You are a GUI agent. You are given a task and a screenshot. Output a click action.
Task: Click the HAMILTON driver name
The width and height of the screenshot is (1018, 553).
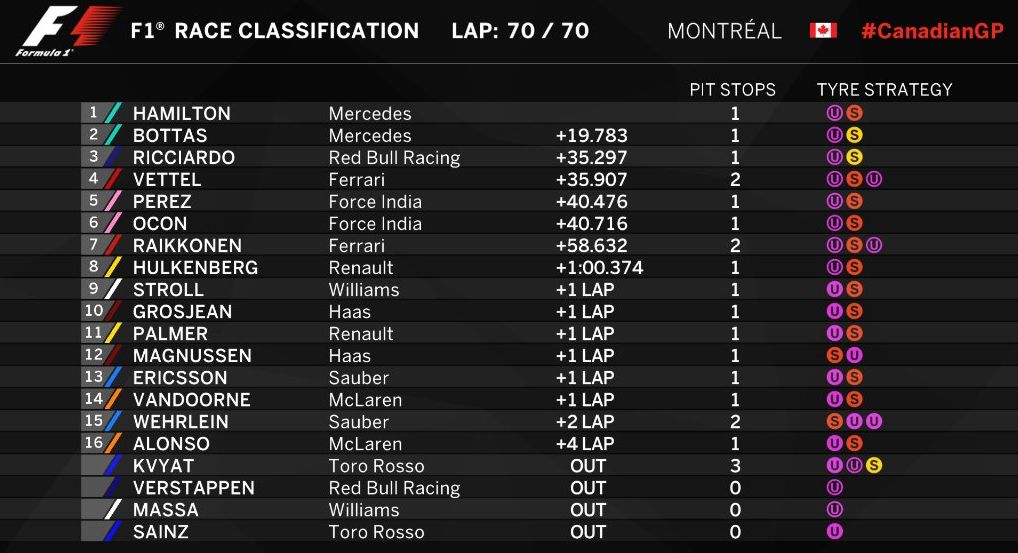coord(182,114)
